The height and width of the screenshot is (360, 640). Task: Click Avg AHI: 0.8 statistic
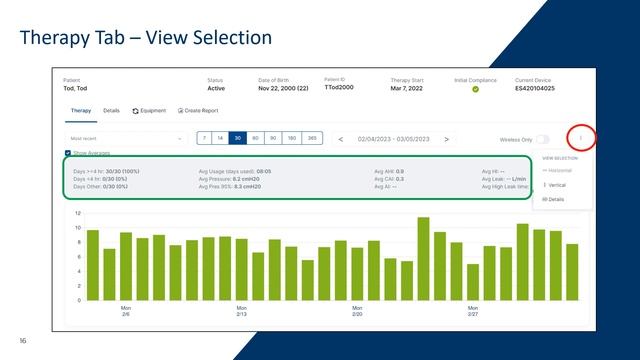389,171
